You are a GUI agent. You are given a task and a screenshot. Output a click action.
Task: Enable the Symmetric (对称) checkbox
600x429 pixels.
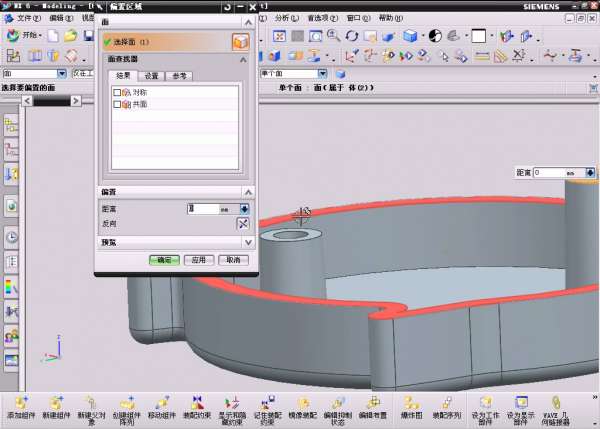[117, 92]
